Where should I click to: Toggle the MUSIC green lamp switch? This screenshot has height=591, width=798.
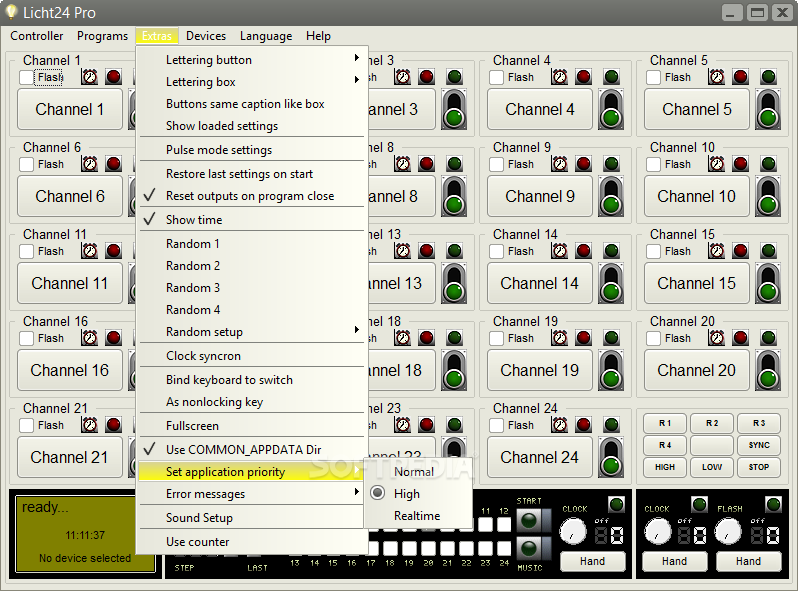(529, 549)
